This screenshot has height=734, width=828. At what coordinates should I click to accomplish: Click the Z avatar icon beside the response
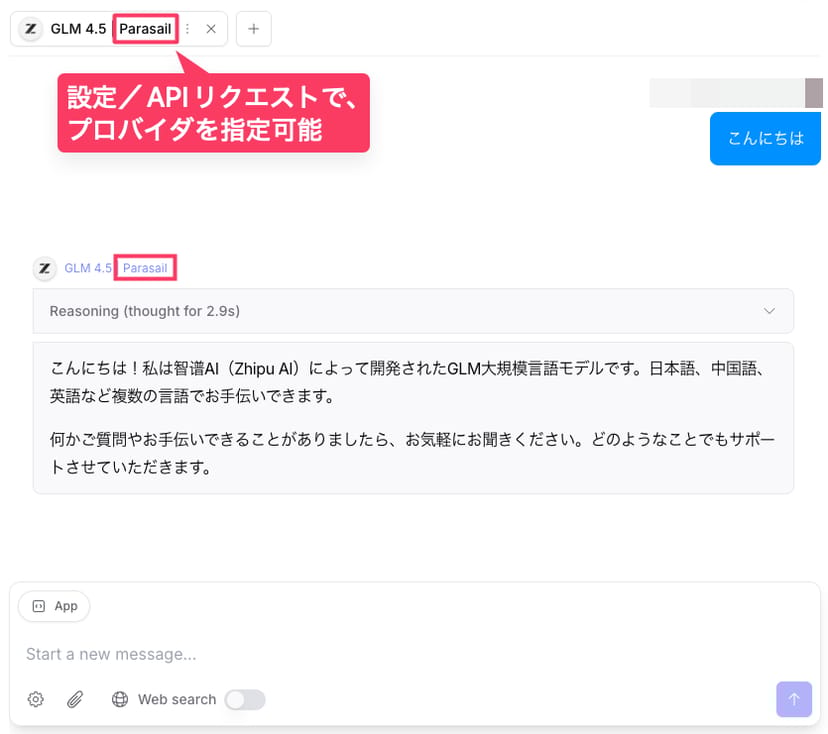[44, 268]
